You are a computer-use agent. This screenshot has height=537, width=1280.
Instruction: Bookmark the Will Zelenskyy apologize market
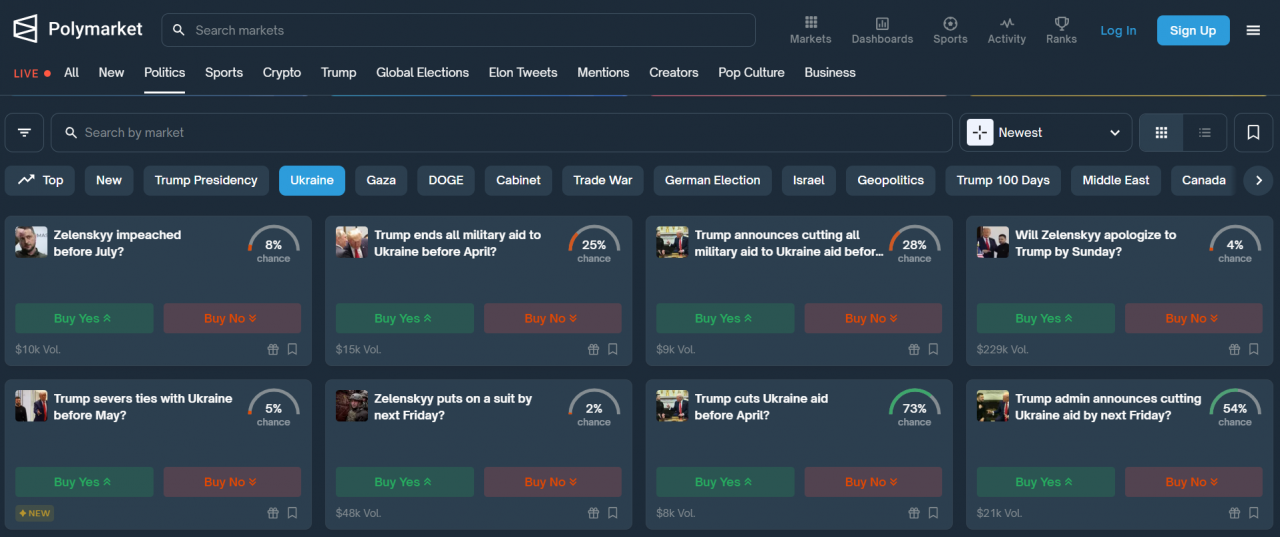(1254, 349)
